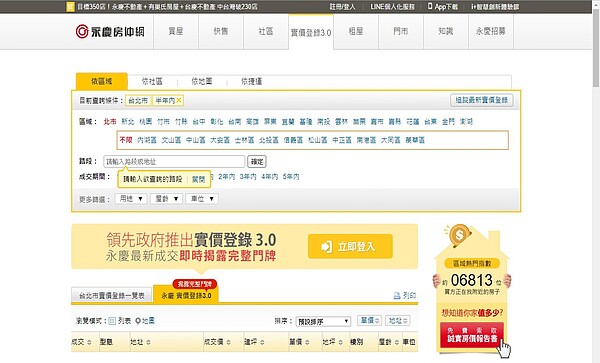Sort table by the 屋齡 column header

click(389, 342)
